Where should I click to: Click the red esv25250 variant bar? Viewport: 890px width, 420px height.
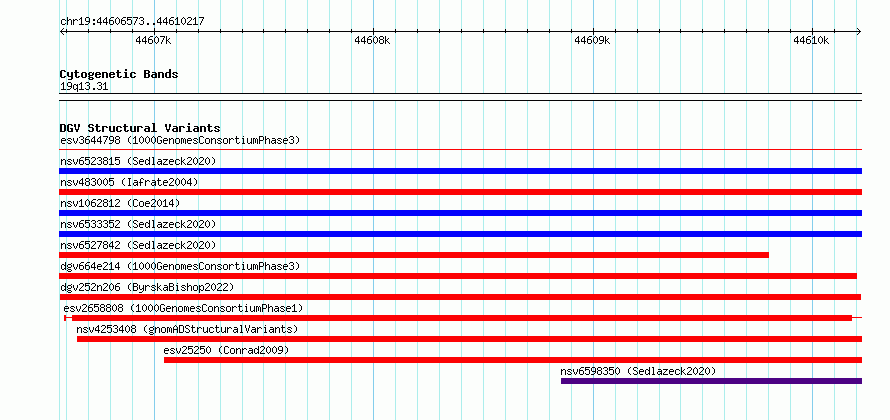click(513, 360)
